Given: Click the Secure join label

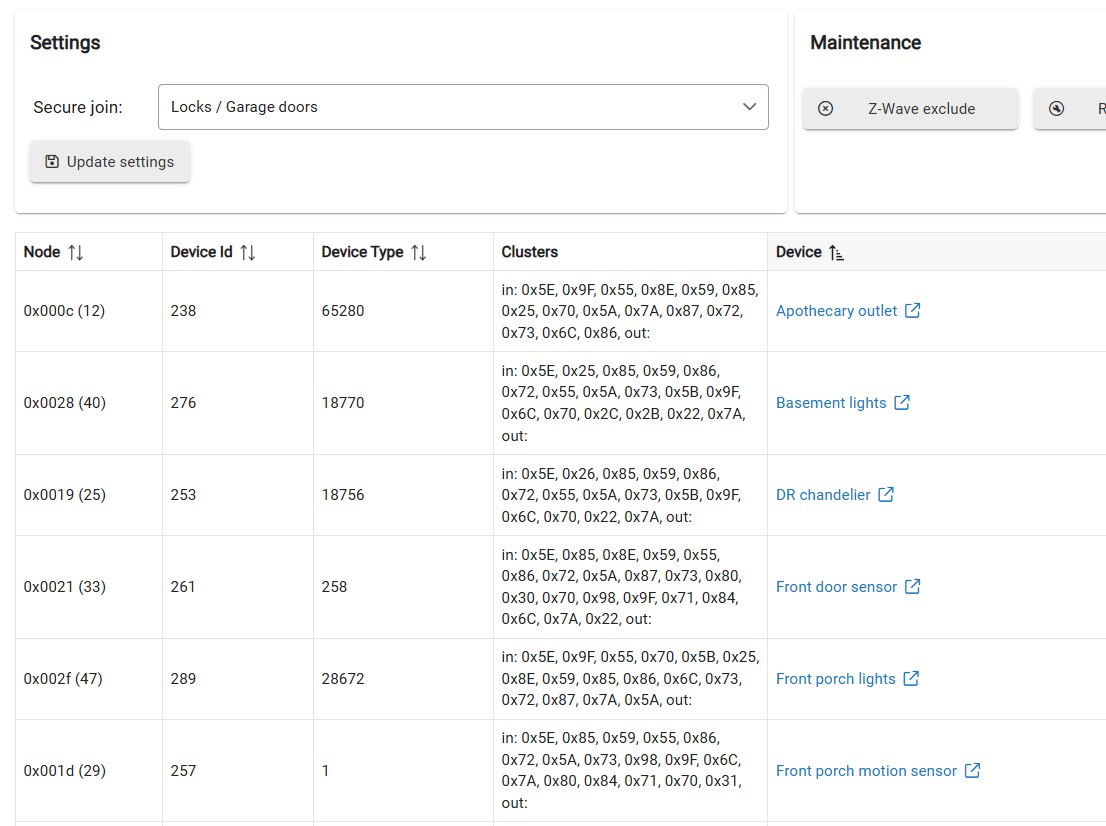Looking at the screenshot, I should tap(78, 107).
